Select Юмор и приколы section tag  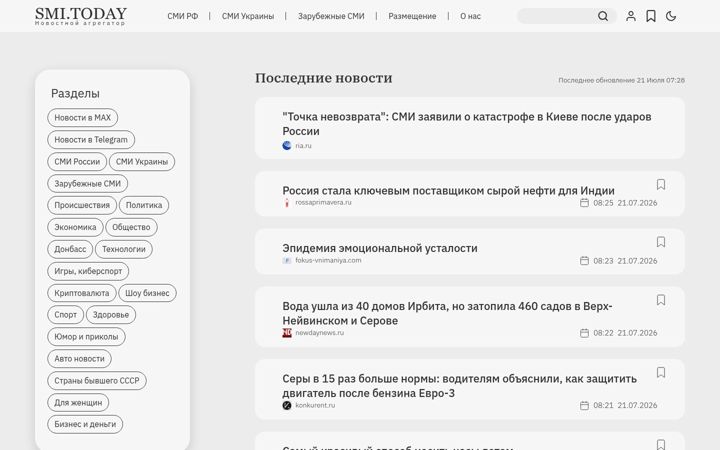tap(86, 337)
